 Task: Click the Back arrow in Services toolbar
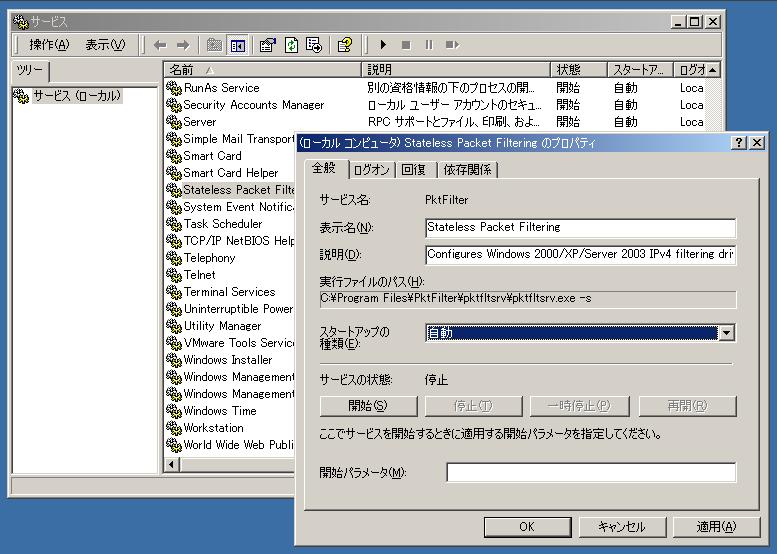(x=160, y=45)
